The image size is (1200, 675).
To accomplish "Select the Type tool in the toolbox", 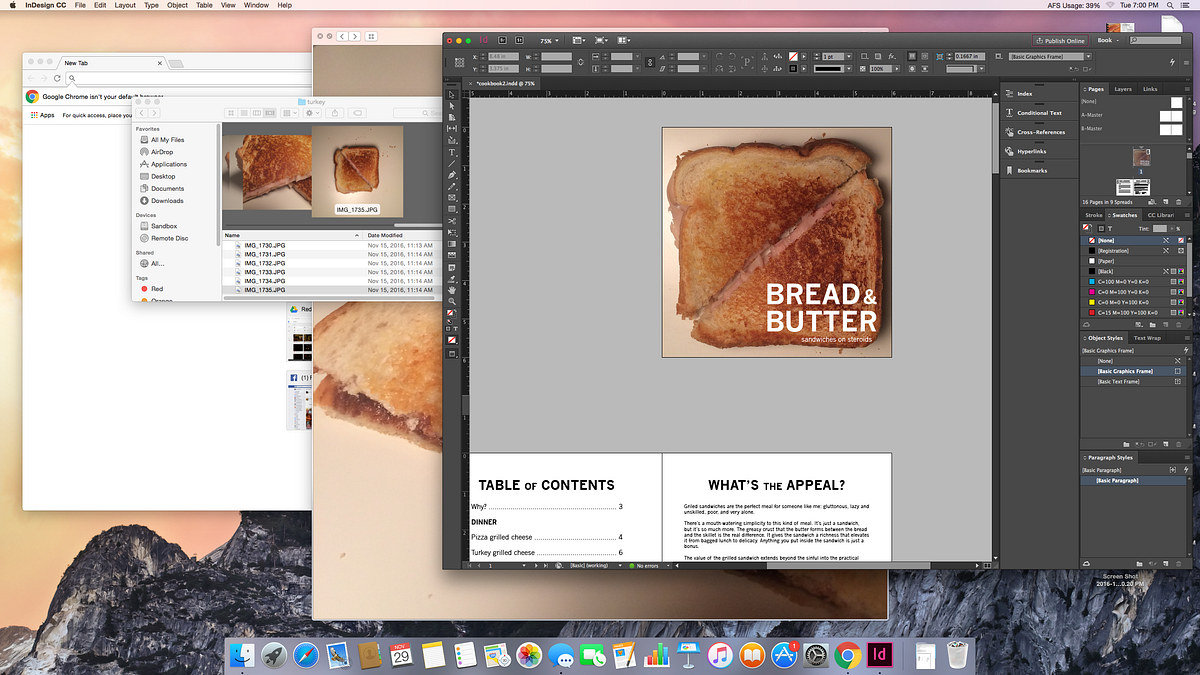I will click(452, 152).
